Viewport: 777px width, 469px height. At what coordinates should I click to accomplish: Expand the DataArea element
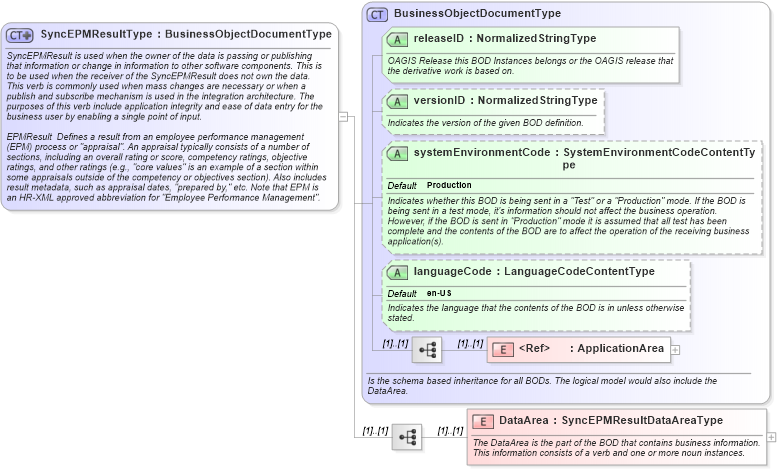point(771,437)
